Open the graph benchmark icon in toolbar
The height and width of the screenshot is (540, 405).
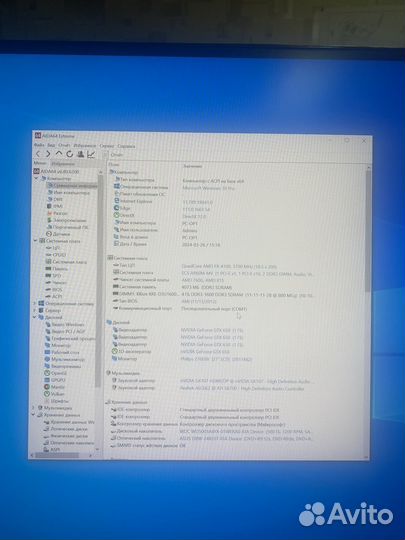pyautogui.click(x=91, y=154)
